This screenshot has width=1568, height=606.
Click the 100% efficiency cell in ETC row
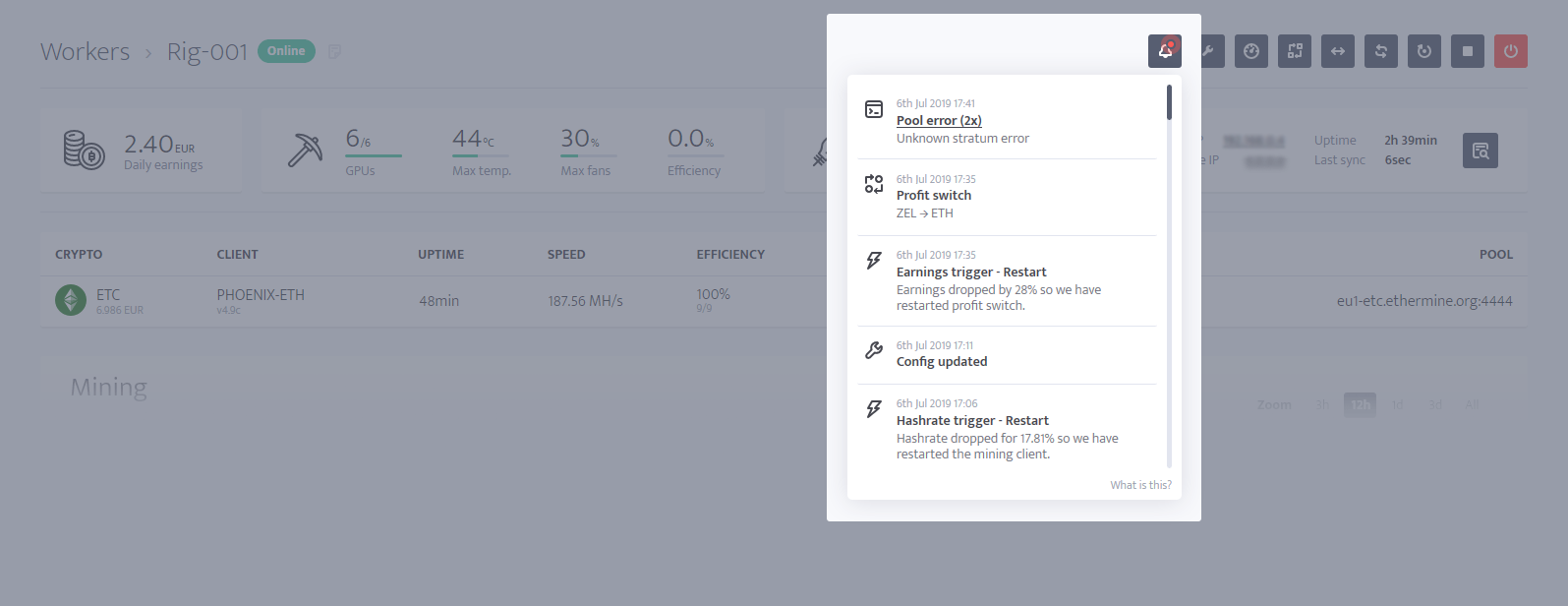[x=714, y=294]
